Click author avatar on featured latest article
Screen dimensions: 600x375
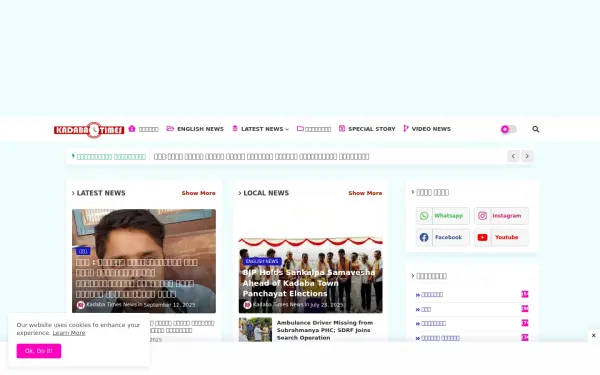pos(80,305)
